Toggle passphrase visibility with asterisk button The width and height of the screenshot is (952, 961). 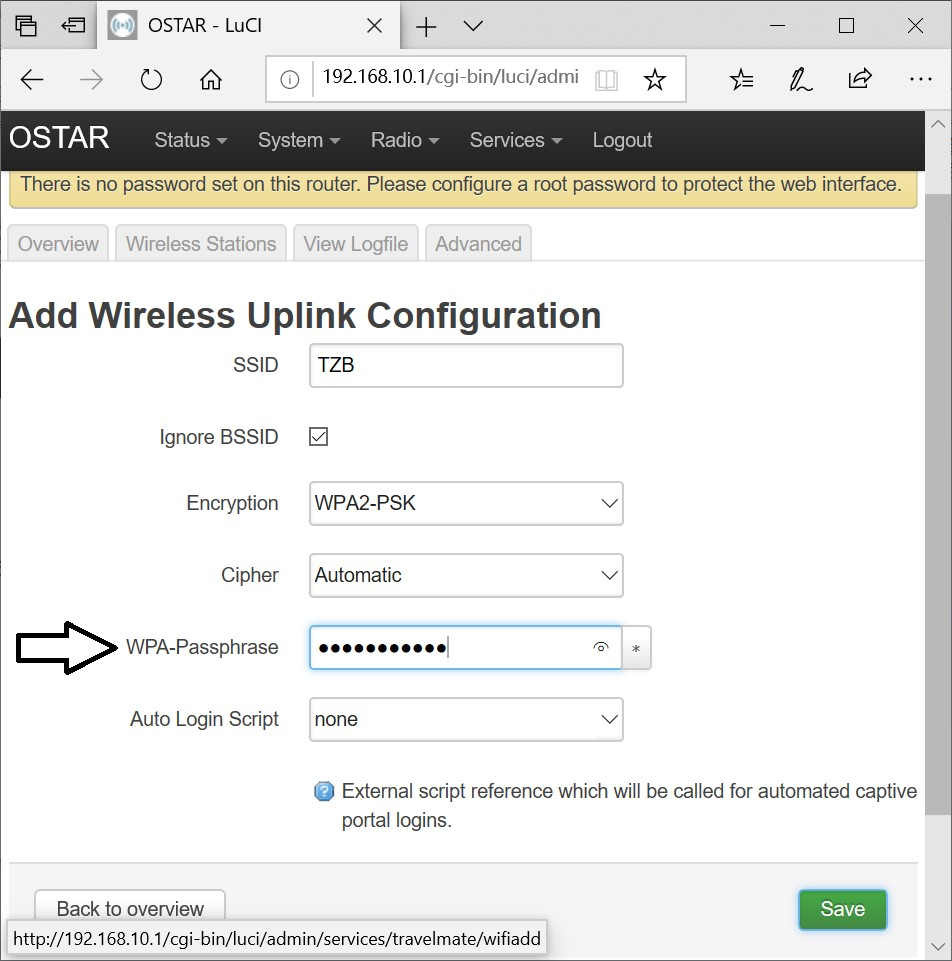pos(637,648)
